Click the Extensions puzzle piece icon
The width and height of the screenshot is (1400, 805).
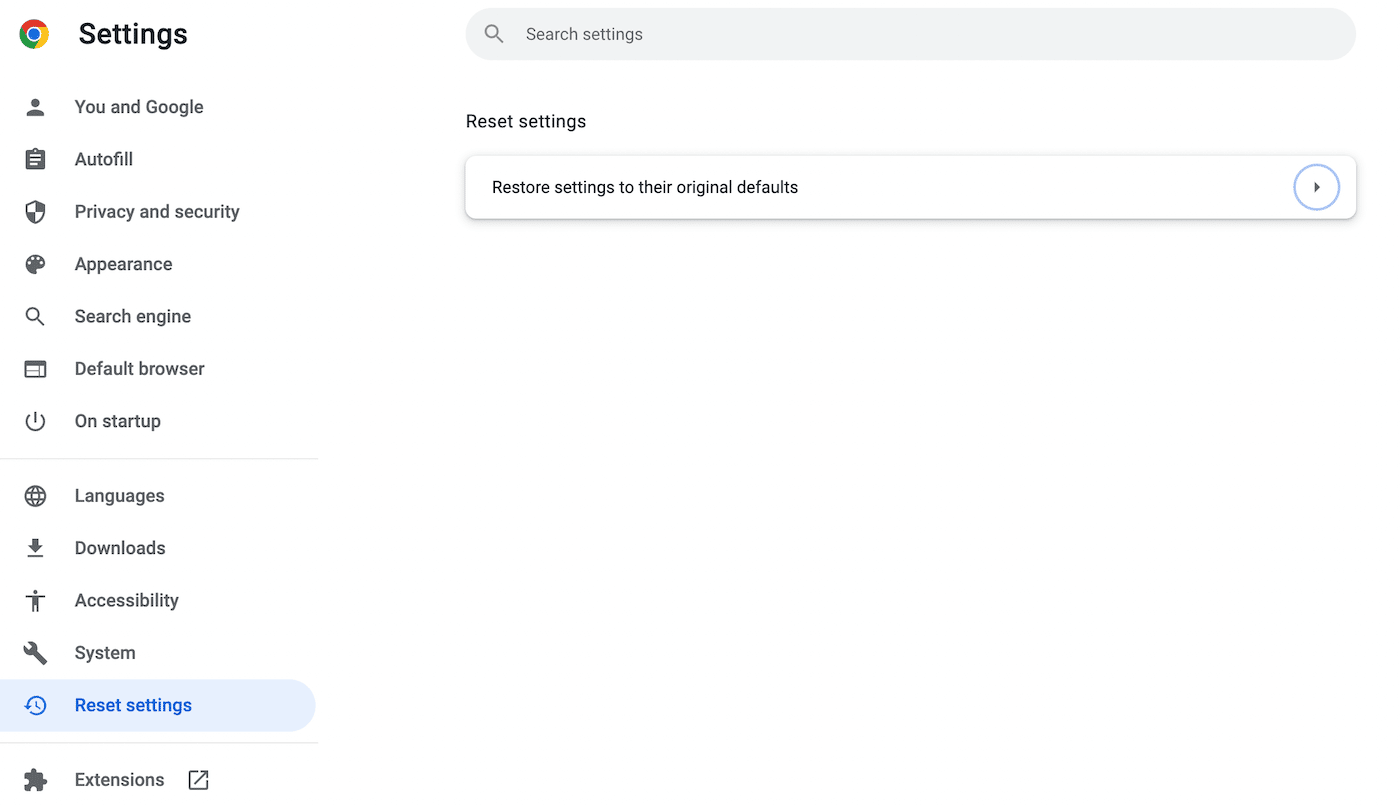point(35,779)
